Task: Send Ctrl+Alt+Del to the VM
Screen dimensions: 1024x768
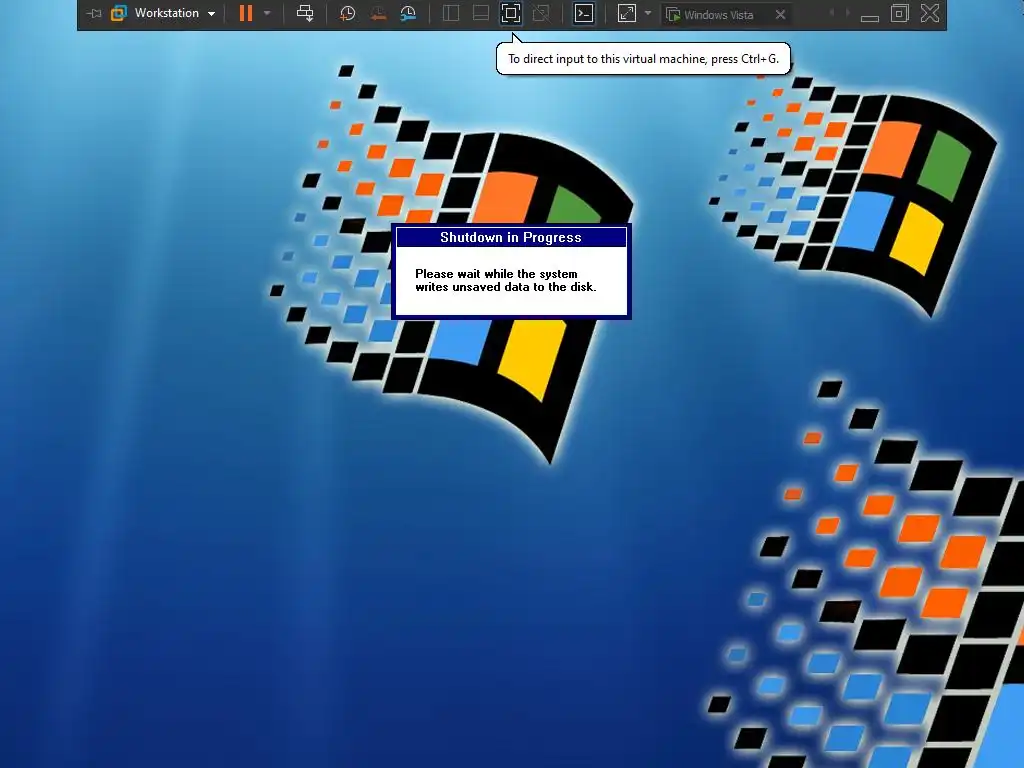Action: (305, 13)
